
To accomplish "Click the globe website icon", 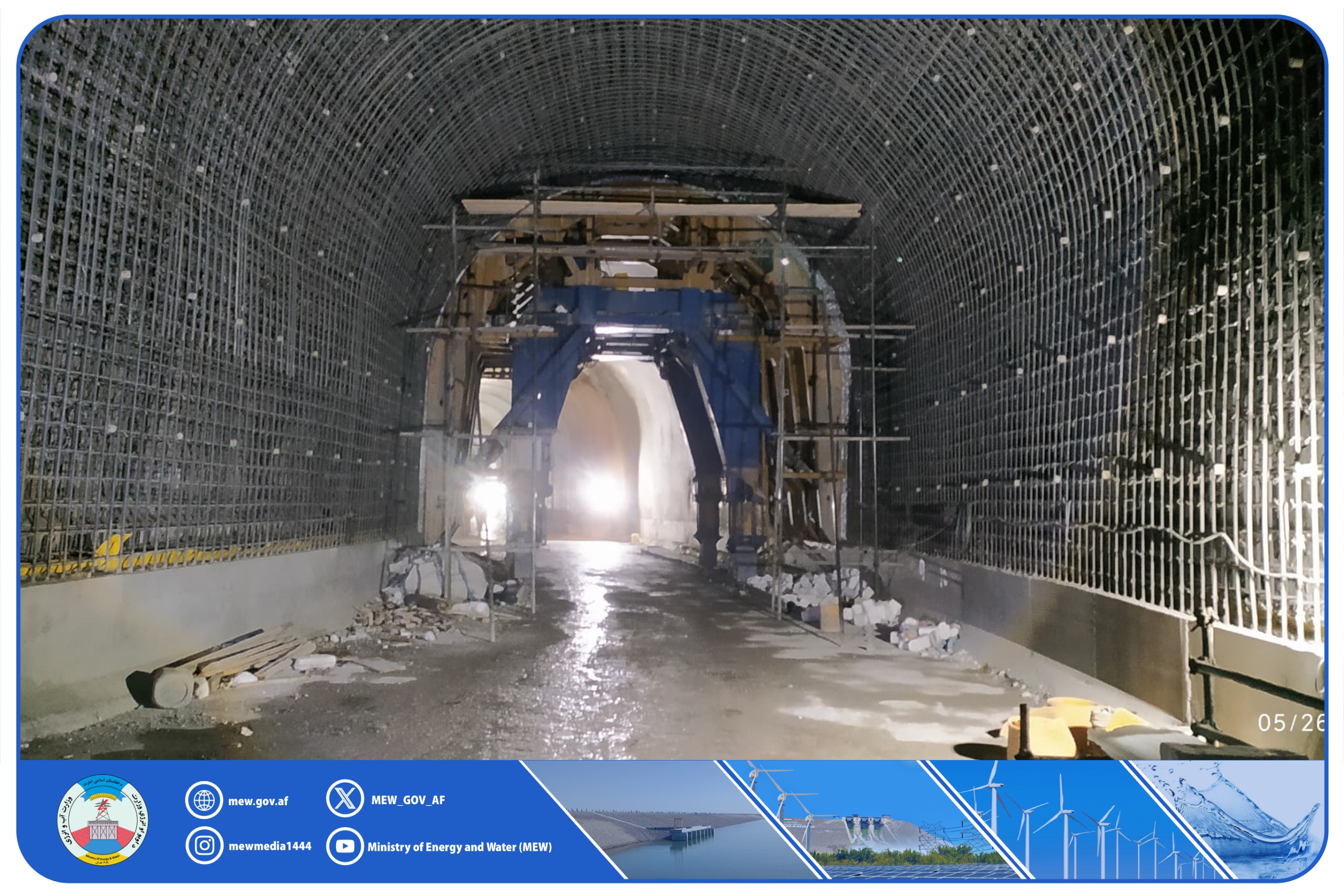I will pyautogui.click(x=204, y=800).
